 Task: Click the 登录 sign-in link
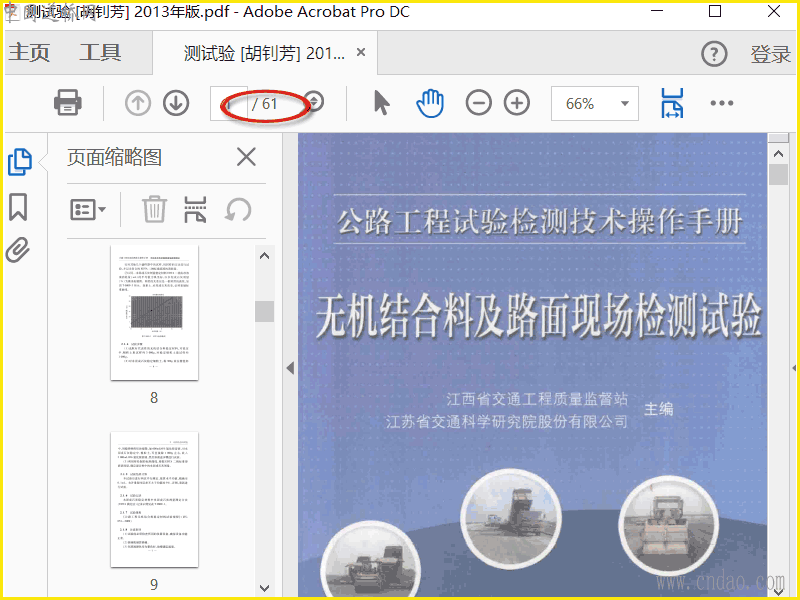click(x=770, y=54)
